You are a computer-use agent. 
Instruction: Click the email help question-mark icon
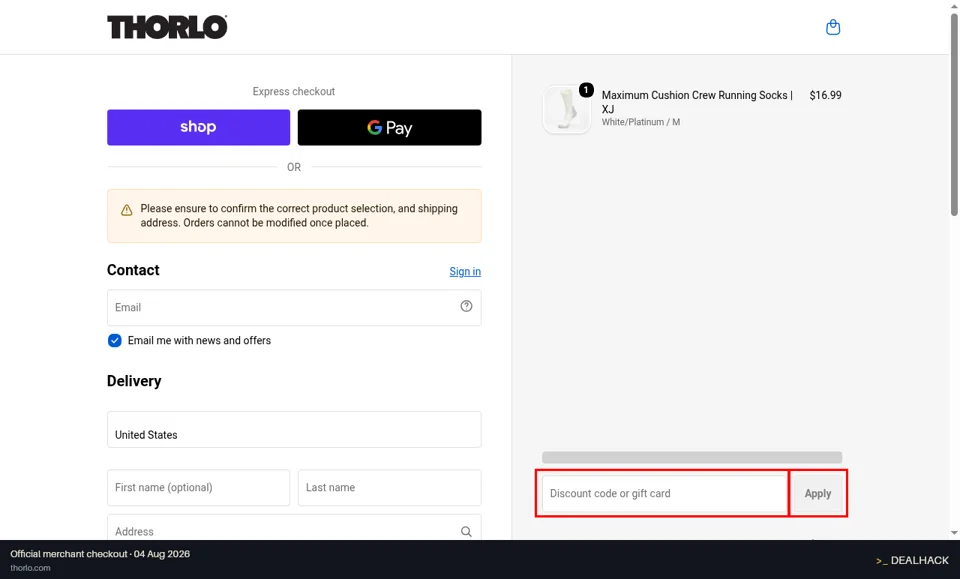click(466, 306)
